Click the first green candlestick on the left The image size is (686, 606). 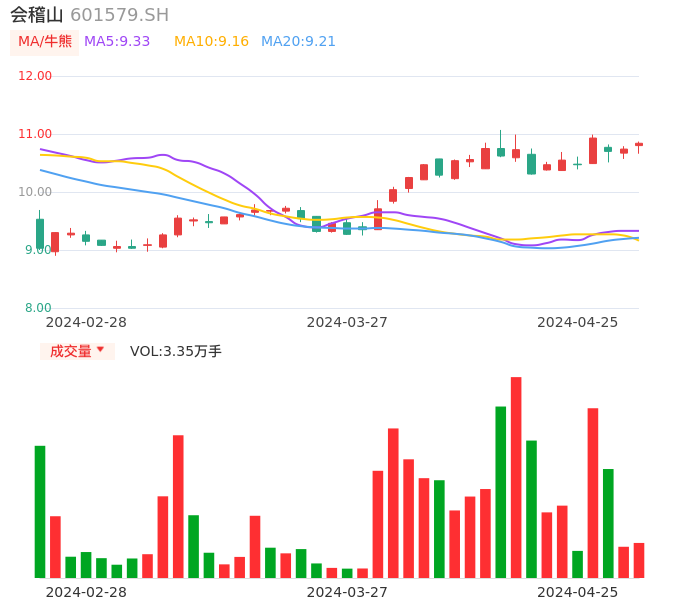(x=40, y=233)
